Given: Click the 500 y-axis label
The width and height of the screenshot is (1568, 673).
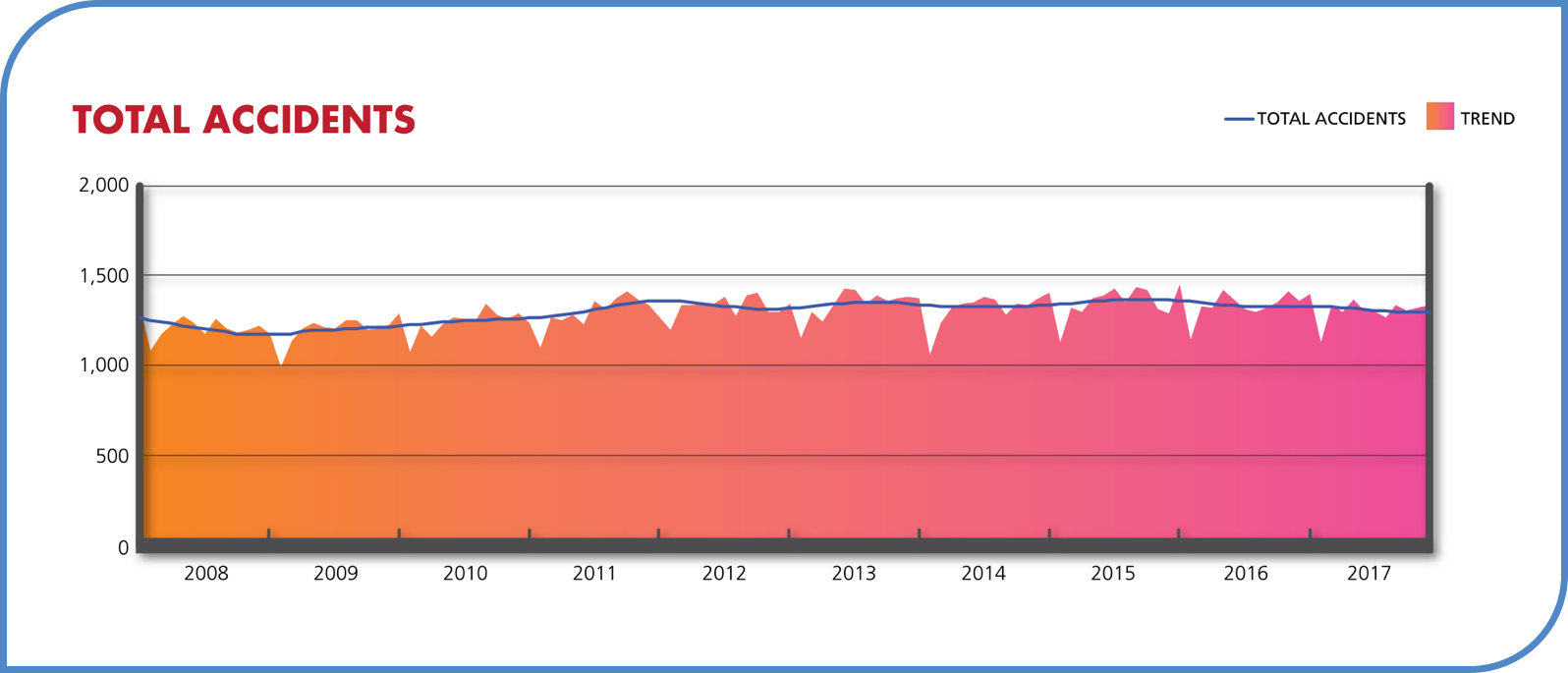Looking at the screenshot, I should (x=111, y=457).
